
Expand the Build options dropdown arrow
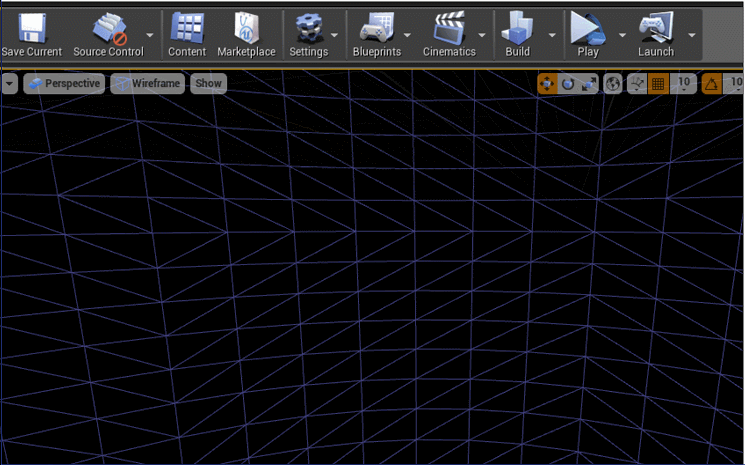click(552, 35)
